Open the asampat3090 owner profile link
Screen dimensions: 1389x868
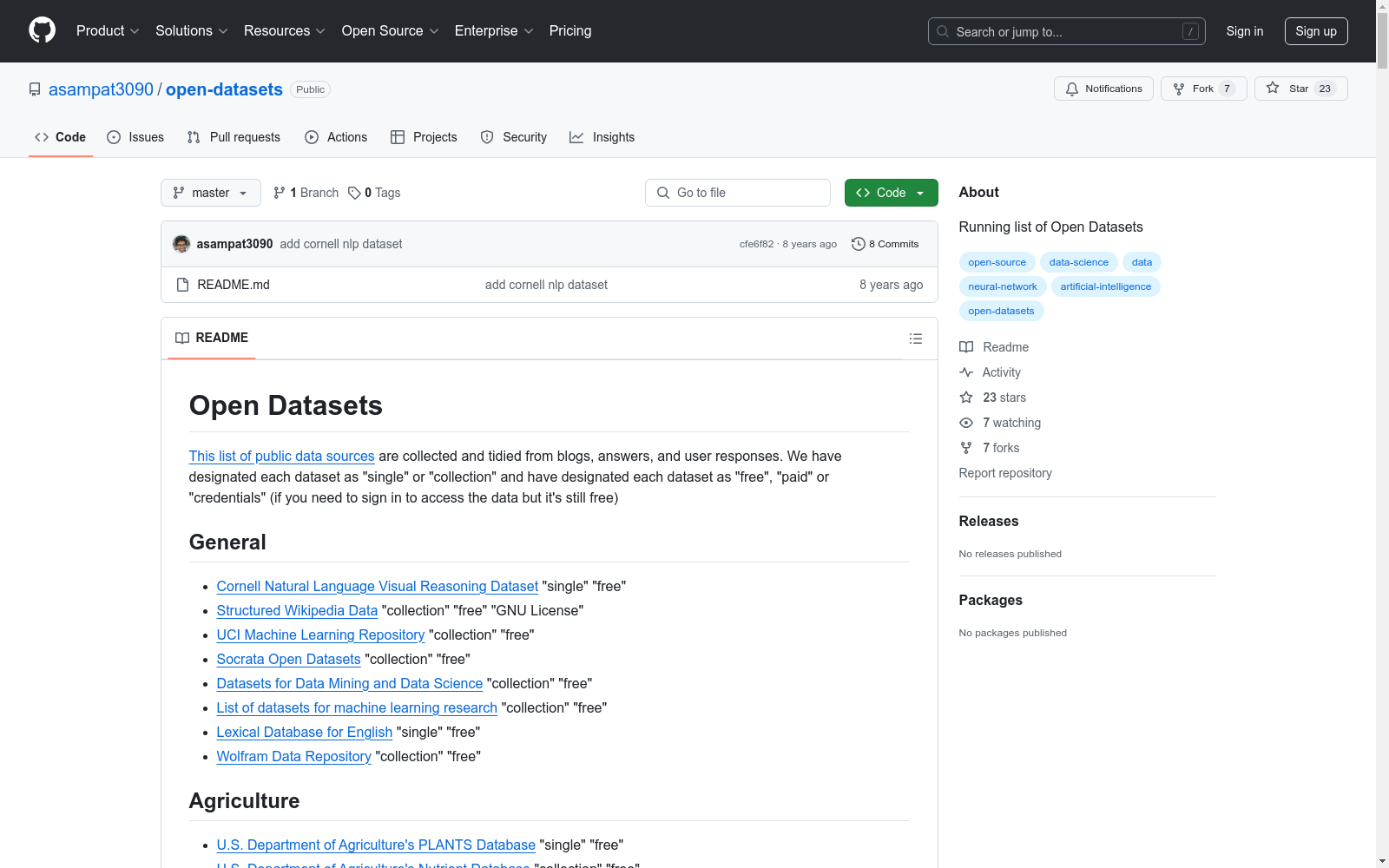[101, 89]
